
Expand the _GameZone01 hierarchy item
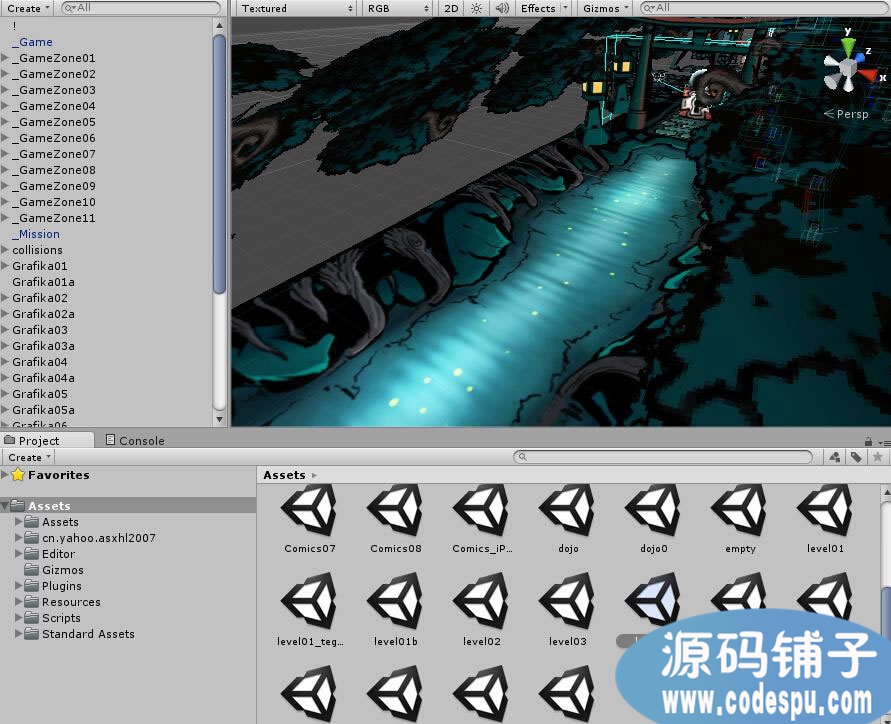[x=5, y=57]
